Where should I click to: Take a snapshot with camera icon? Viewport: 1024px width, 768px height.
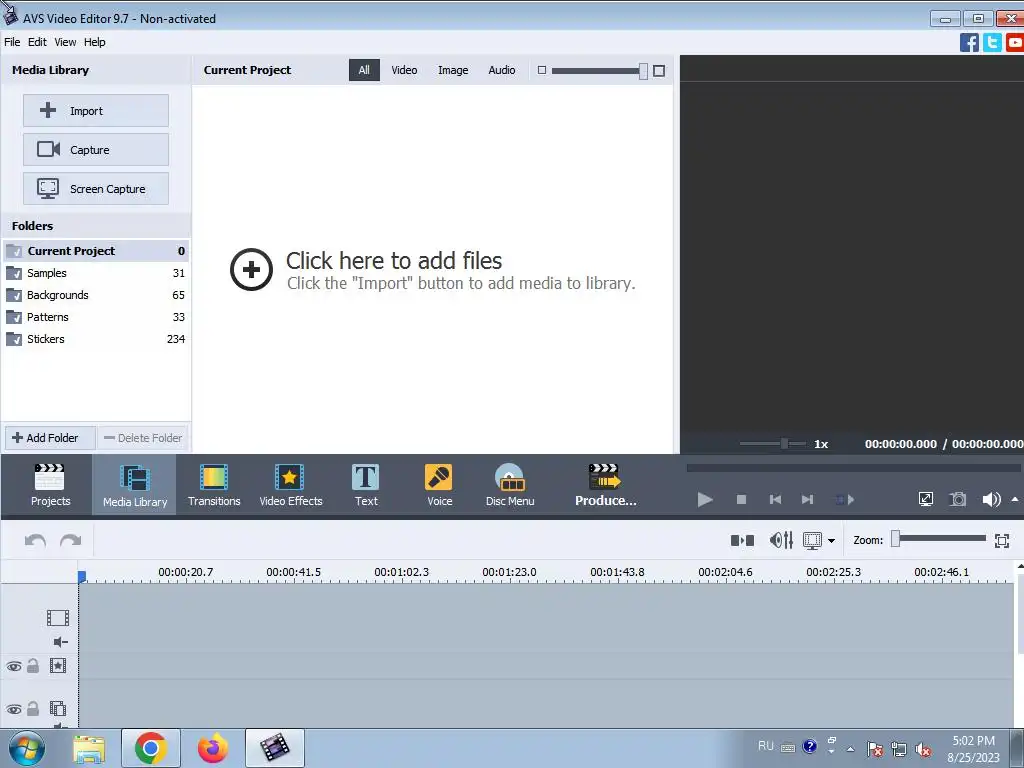[957, 500]
